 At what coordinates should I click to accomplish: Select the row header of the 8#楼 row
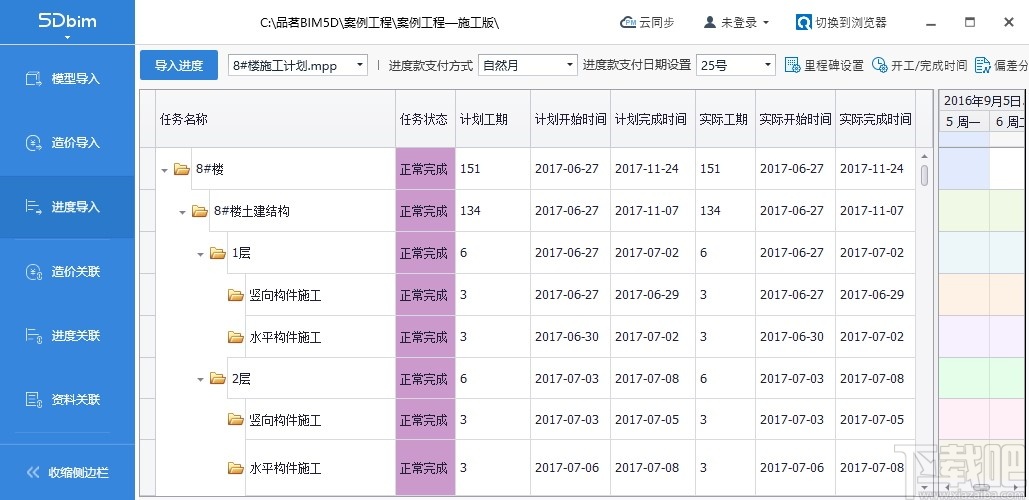click(x=148, y=169)
